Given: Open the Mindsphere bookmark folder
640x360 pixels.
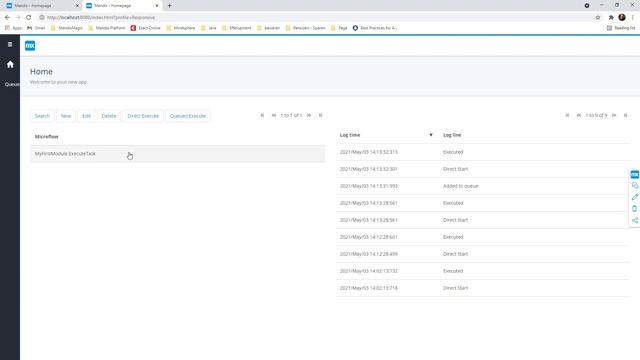Looking at the screenshot, I should point(180,28).
